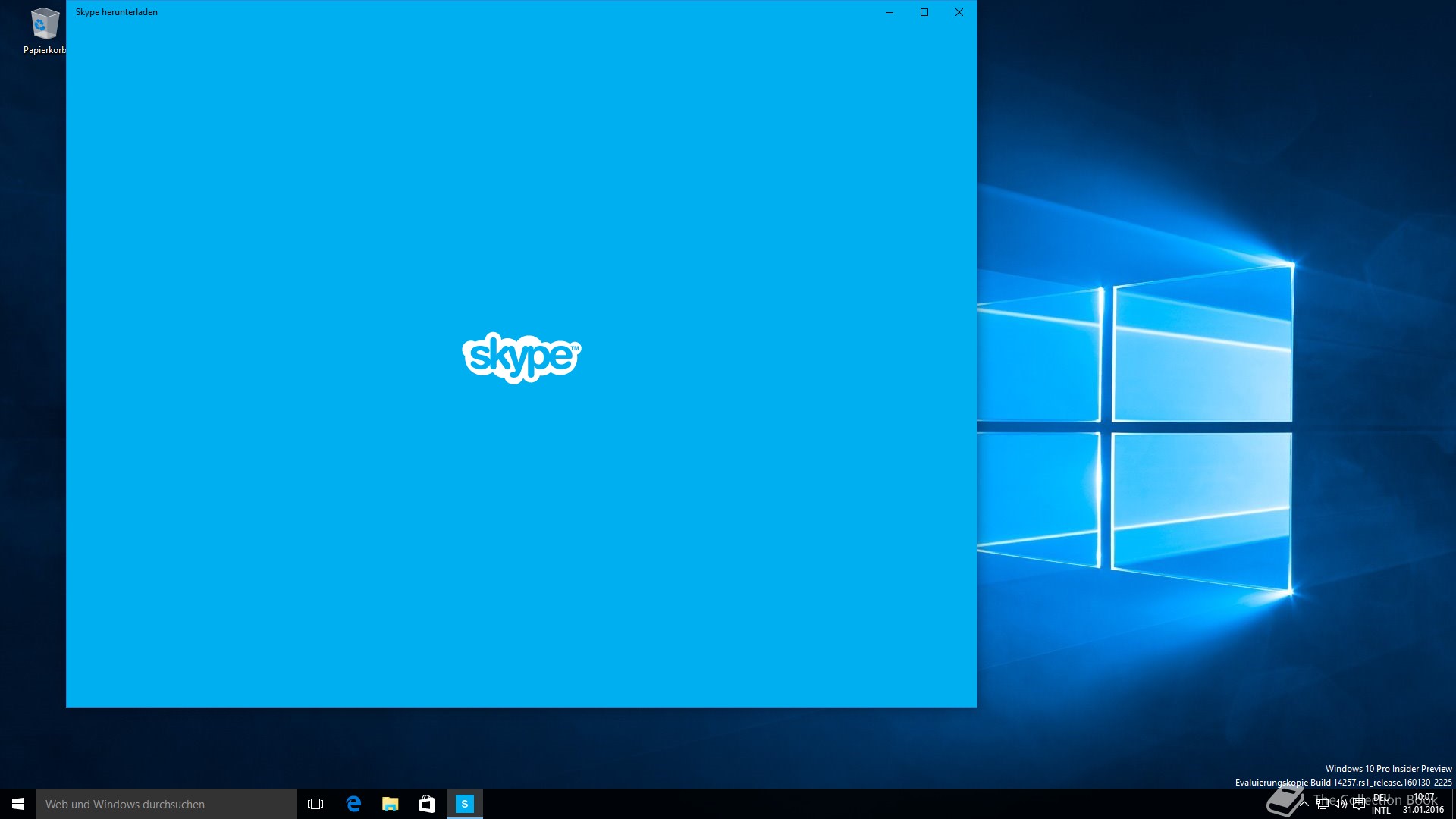Expand hidden system tray icons
Screen dimensions: 1456x819
click(1304, 804)
